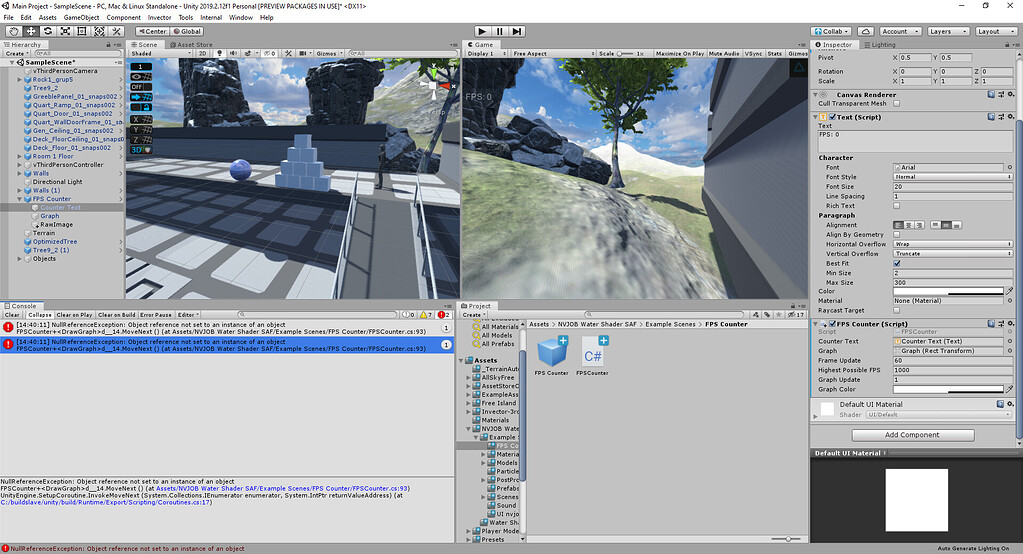Select the FPSCounter C# script asset
Screen dimensions: 1023x554
point(592,353)
